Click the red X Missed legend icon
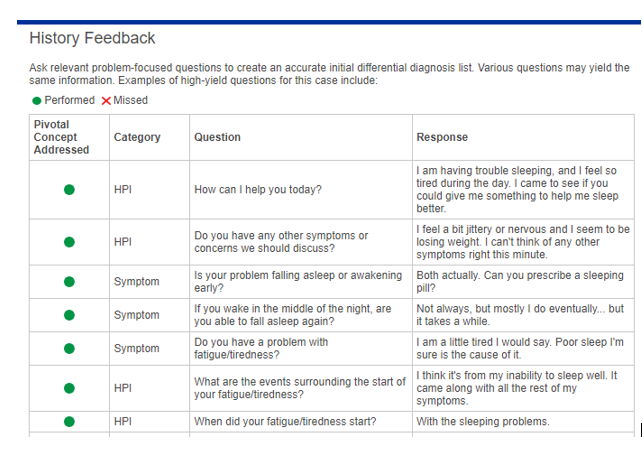The width and height of the screenshot is (643, 457). point(105,100)
